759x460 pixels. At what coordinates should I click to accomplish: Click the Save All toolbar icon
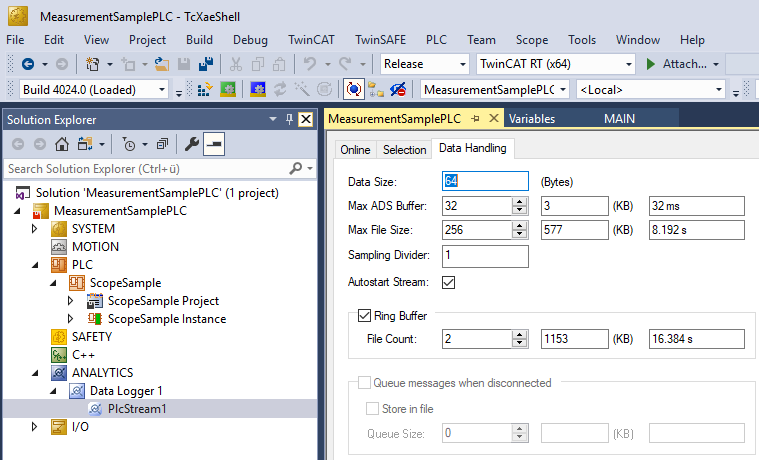[x=206, y=64]
